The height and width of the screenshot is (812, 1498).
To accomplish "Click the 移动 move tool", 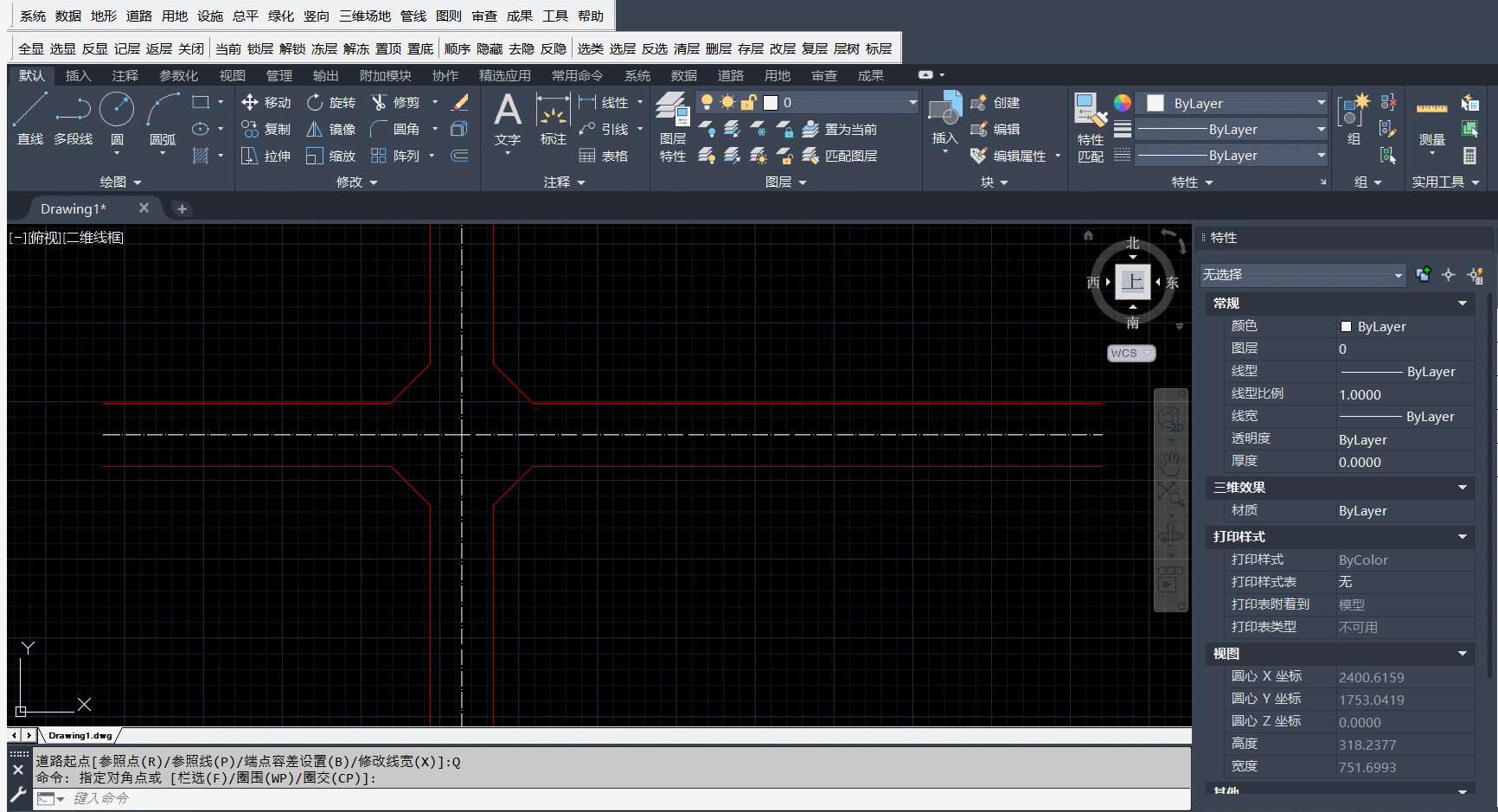I will pos(266,102).
